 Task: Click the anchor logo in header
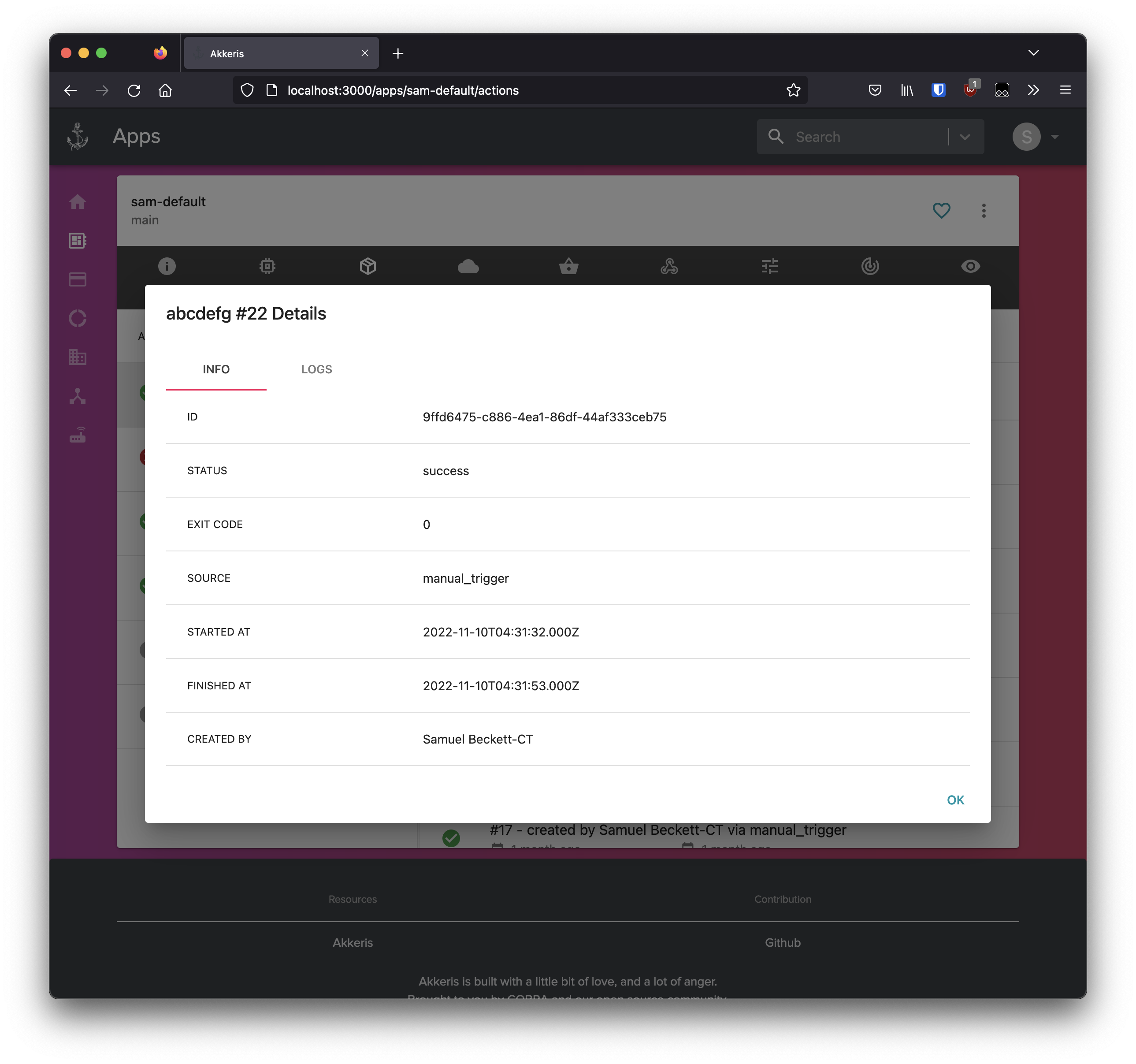[x=78, y=137]
